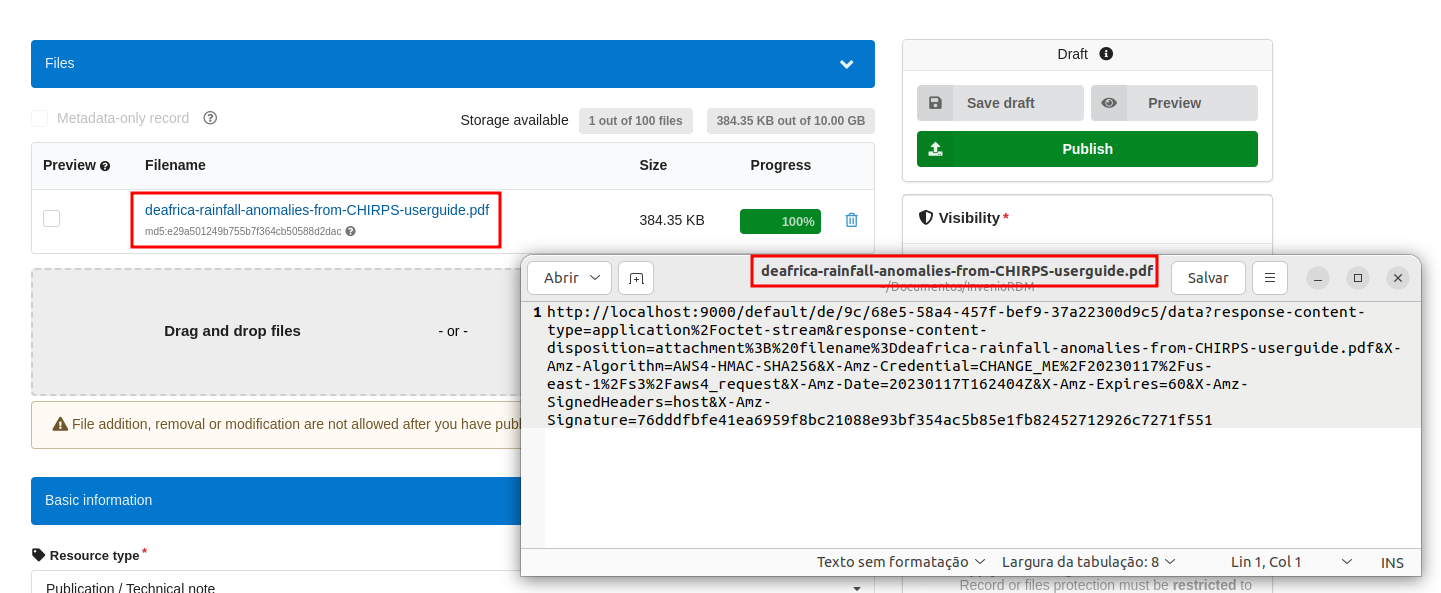Screen dimensions: 1441x593
Task: Open the 'Texto sem formatação' language dropdown
Action: (x=899, y=562)
